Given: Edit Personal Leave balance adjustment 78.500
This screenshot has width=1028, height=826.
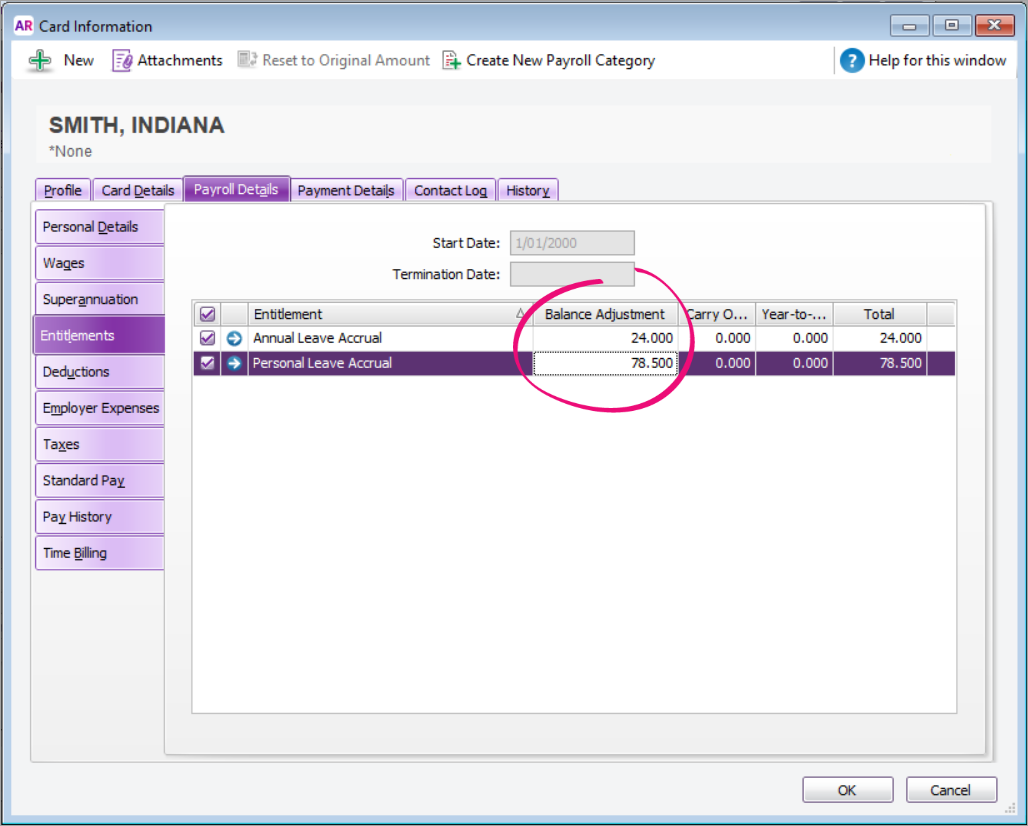Looking at the screenshot, I should (606, 363).
